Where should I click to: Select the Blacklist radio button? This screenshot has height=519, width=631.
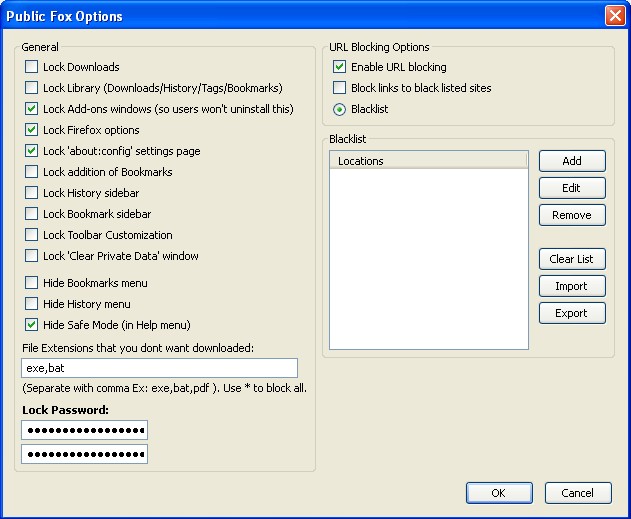click(339, 109)
